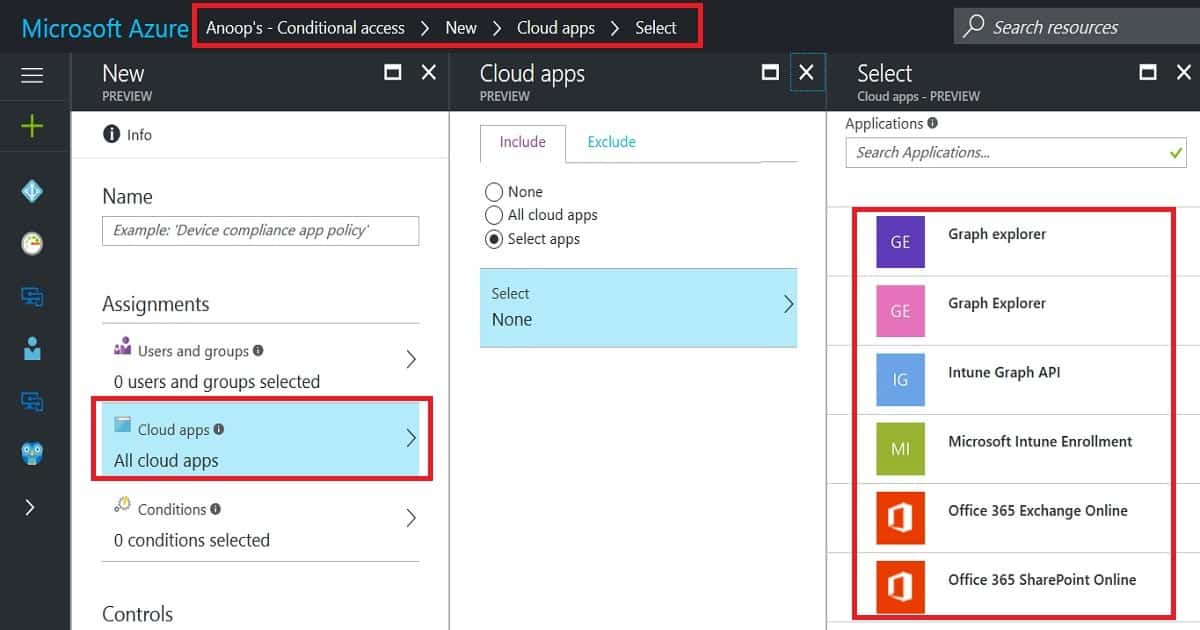Click the Info icon in the New blade
Image resolution: width=1200 pixels, height=630 pixels.
click(111, 134)
